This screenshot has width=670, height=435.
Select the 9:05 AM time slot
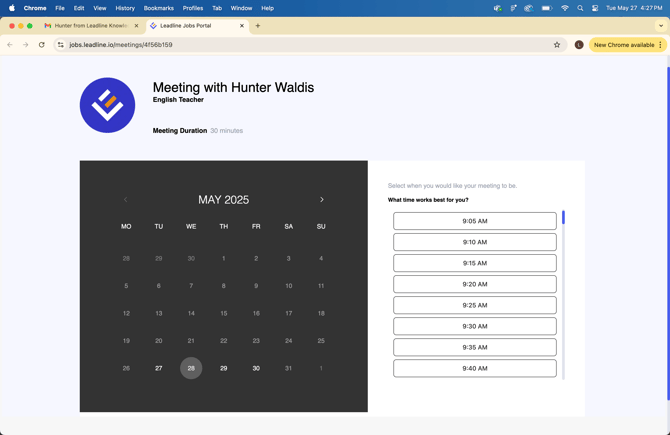(x=474, y=221)
